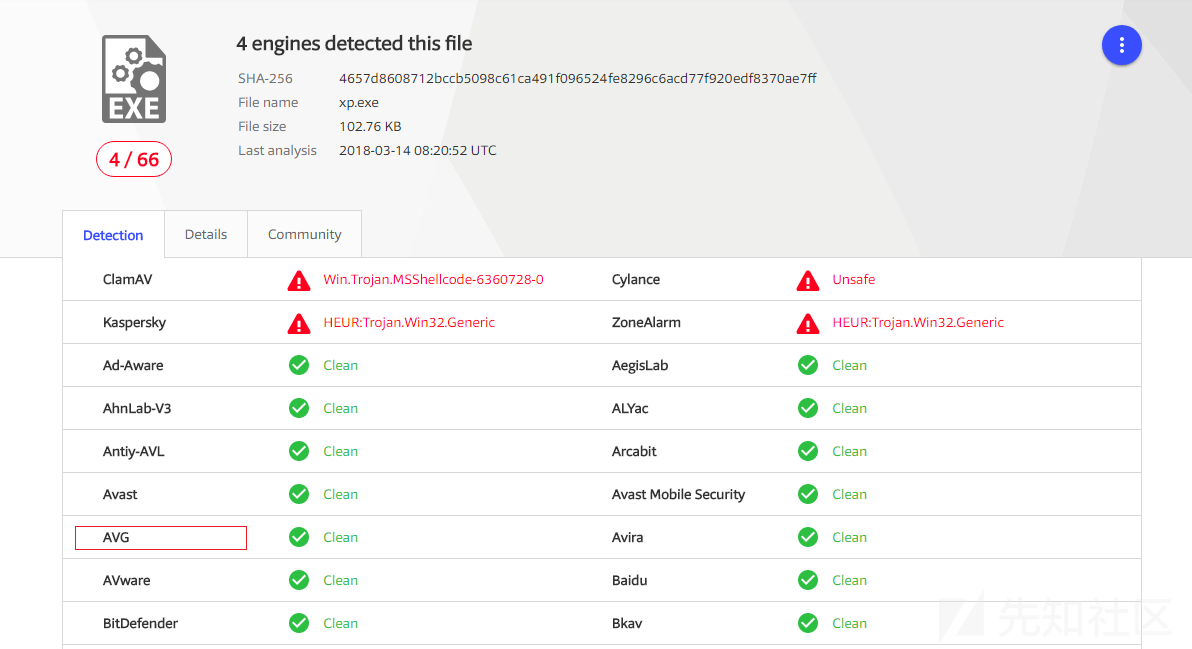Viewport: 1192px width, 649px height.
Task: Click the AVware engine name
Action: (126, 581)
